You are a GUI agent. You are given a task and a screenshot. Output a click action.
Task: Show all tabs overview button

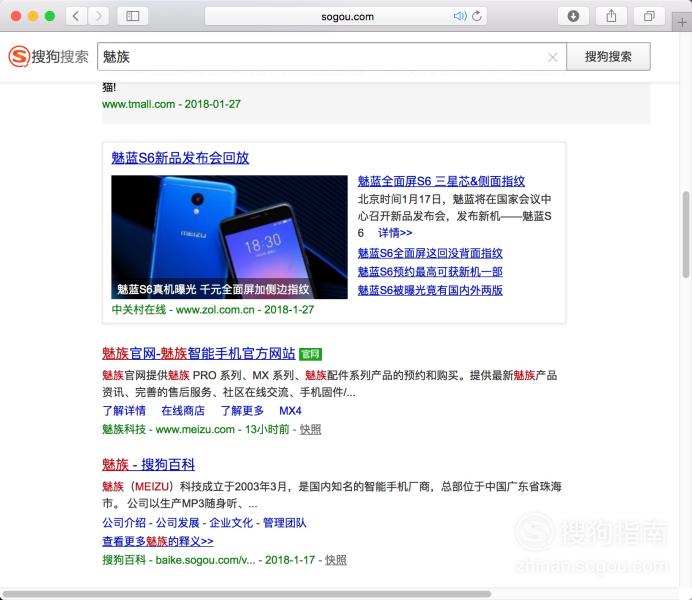click(x=649, y=16)
